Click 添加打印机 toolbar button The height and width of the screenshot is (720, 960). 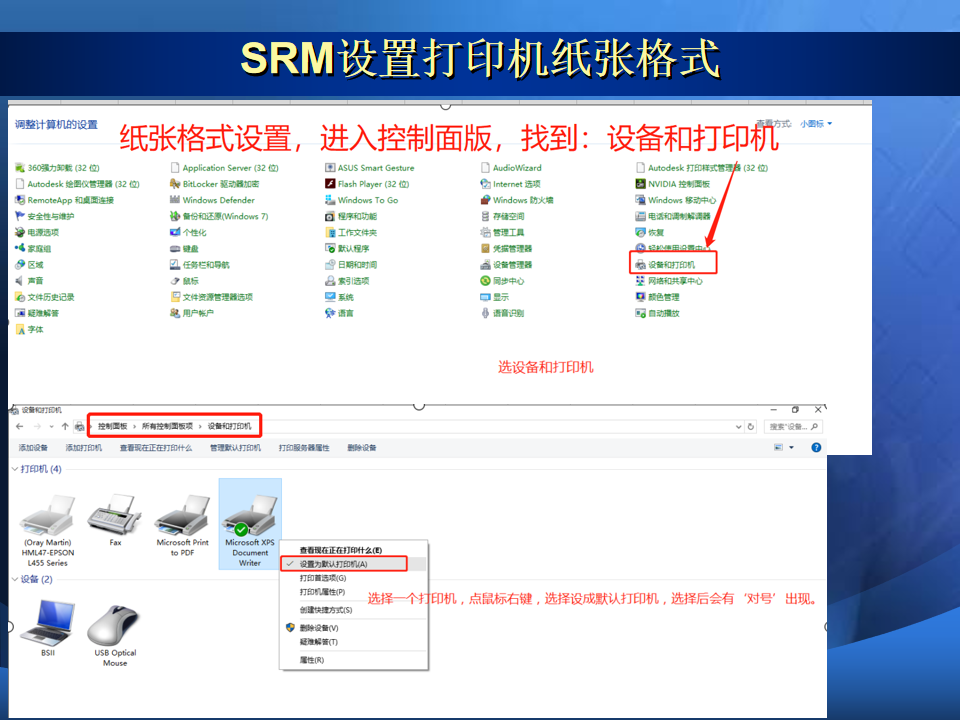pos(84,448)
